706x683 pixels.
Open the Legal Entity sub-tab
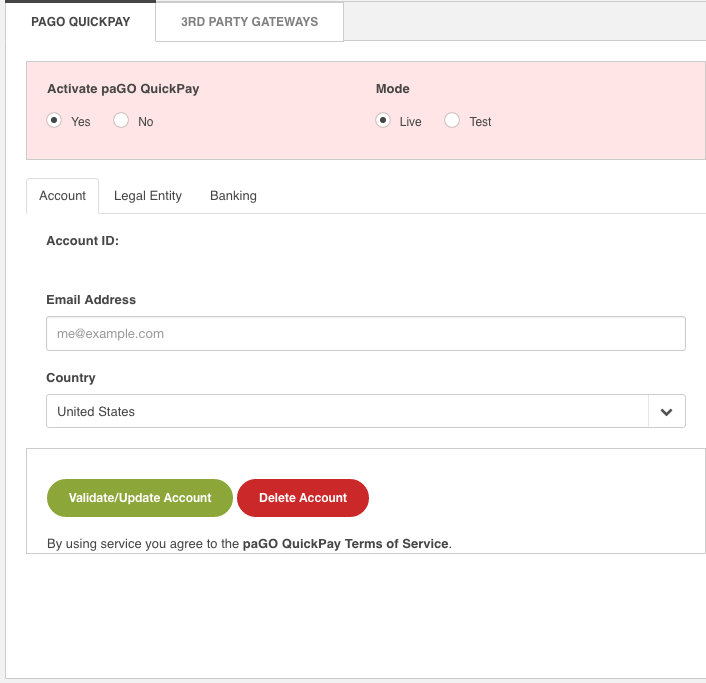(148, 196)
